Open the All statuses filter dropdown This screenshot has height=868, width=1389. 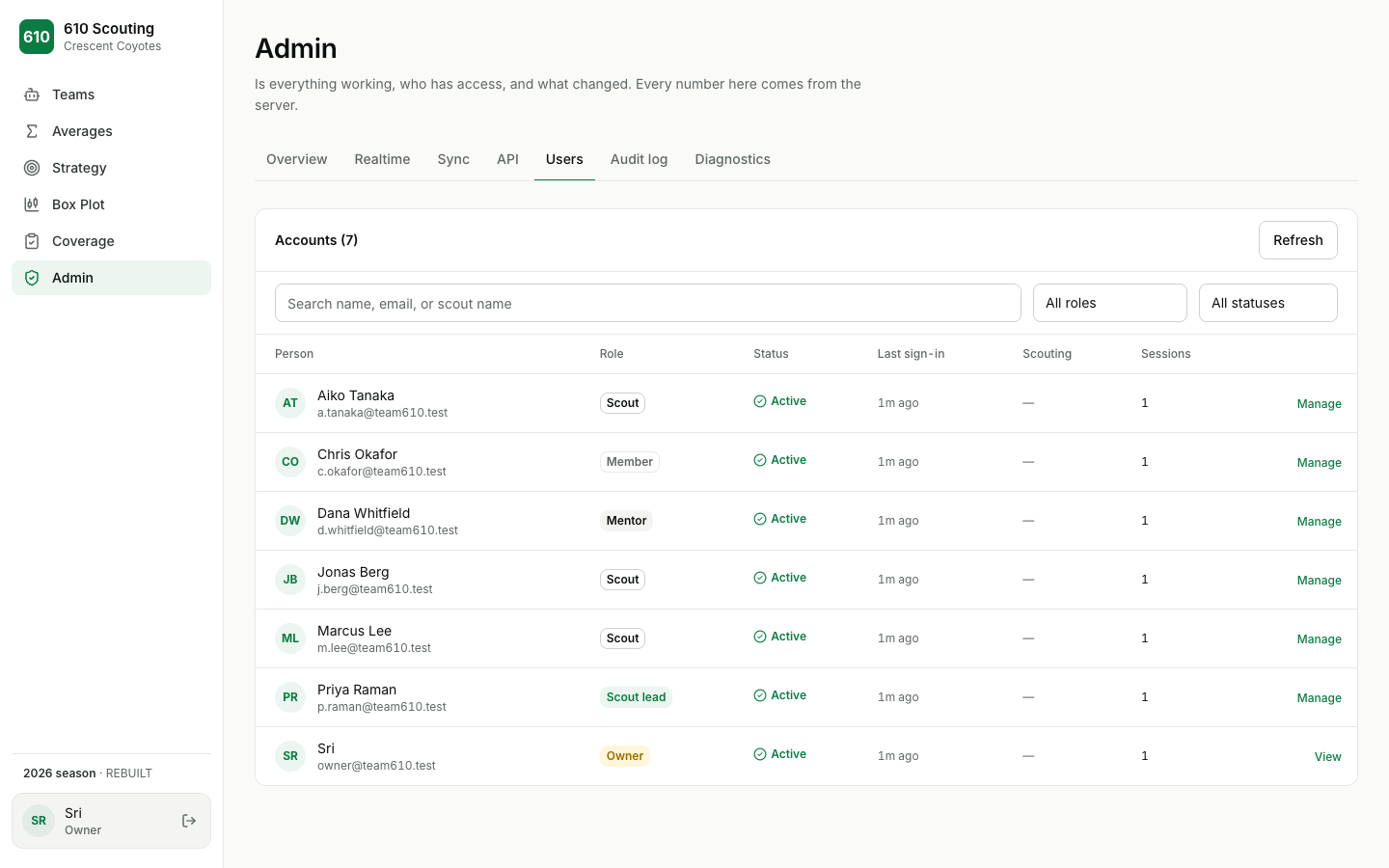click(1268, 303)
